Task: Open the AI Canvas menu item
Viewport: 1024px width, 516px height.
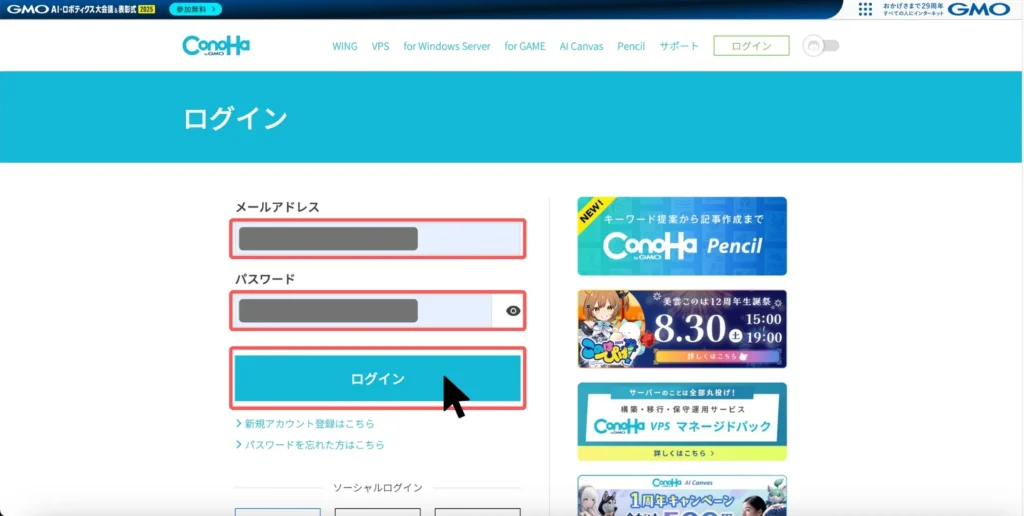Action: [581, 46]
